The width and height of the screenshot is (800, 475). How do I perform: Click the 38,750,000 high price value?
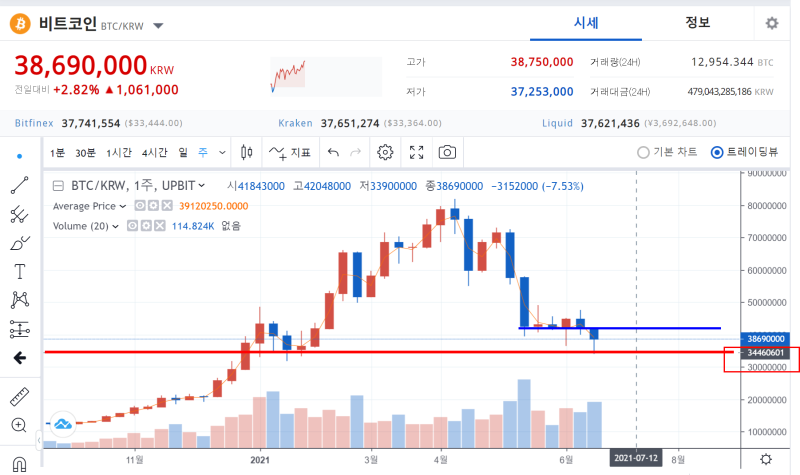[x=542, y=62]
